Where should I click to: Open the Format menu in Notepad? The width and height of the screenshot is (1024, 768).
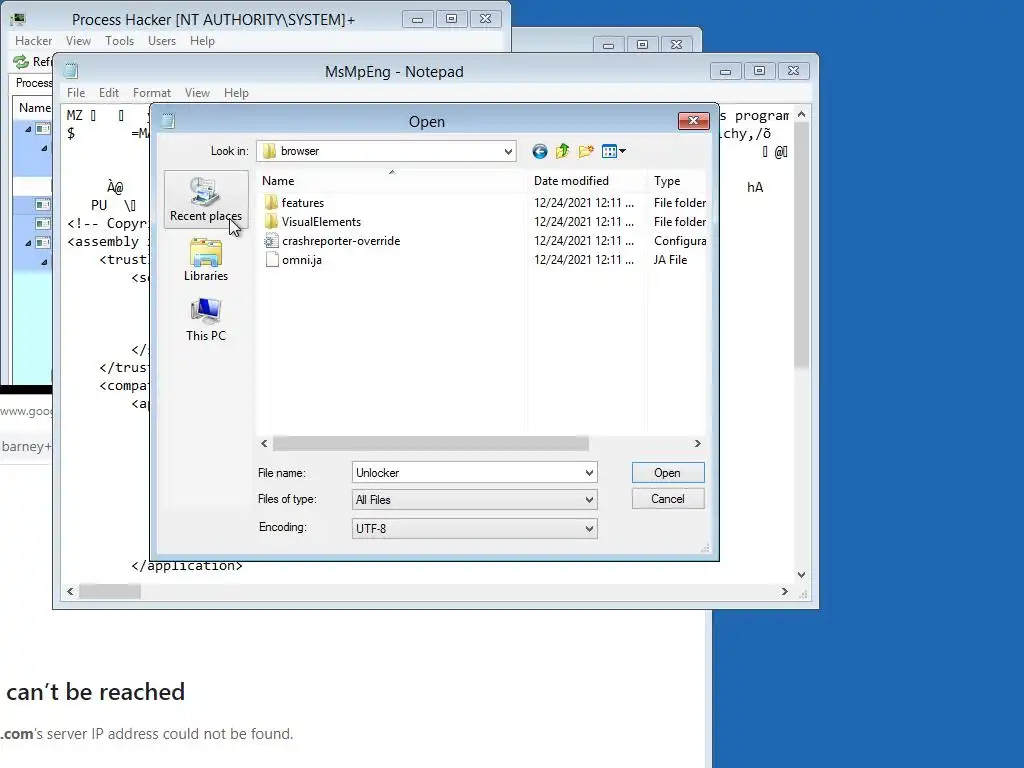152,93
